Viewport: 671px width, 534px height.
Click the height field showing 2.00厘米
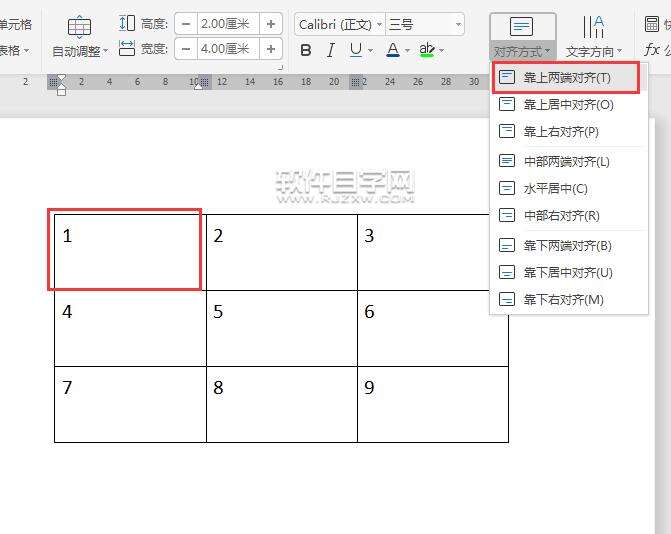click(228, 24)
